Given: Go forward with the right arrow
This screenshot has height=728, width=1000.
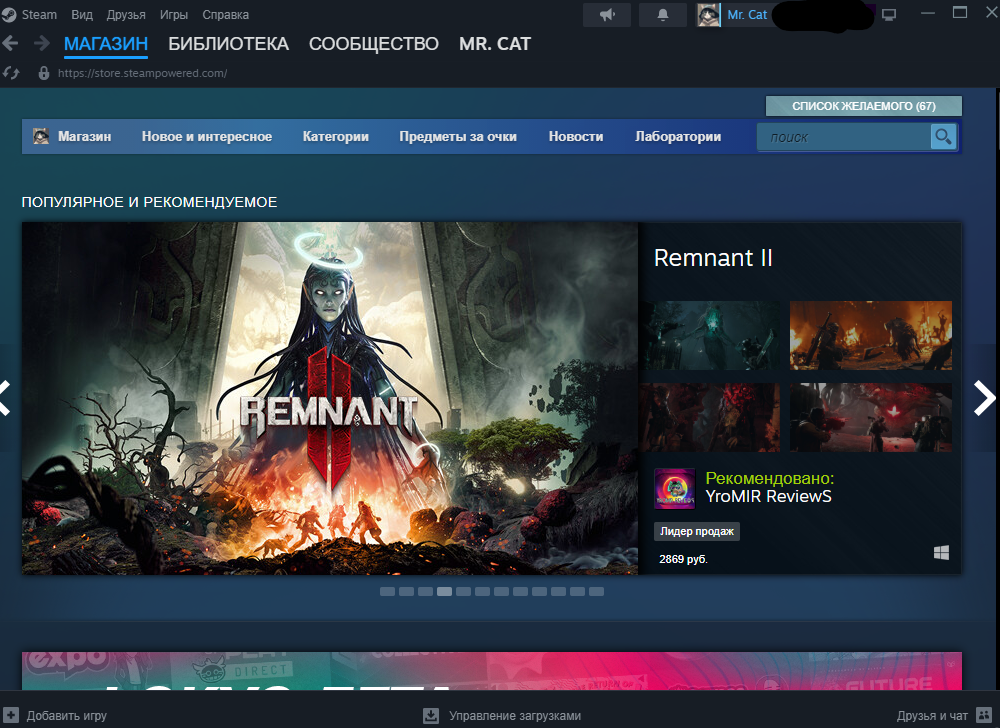Looking at the screenshot, I should pos(41,43).
